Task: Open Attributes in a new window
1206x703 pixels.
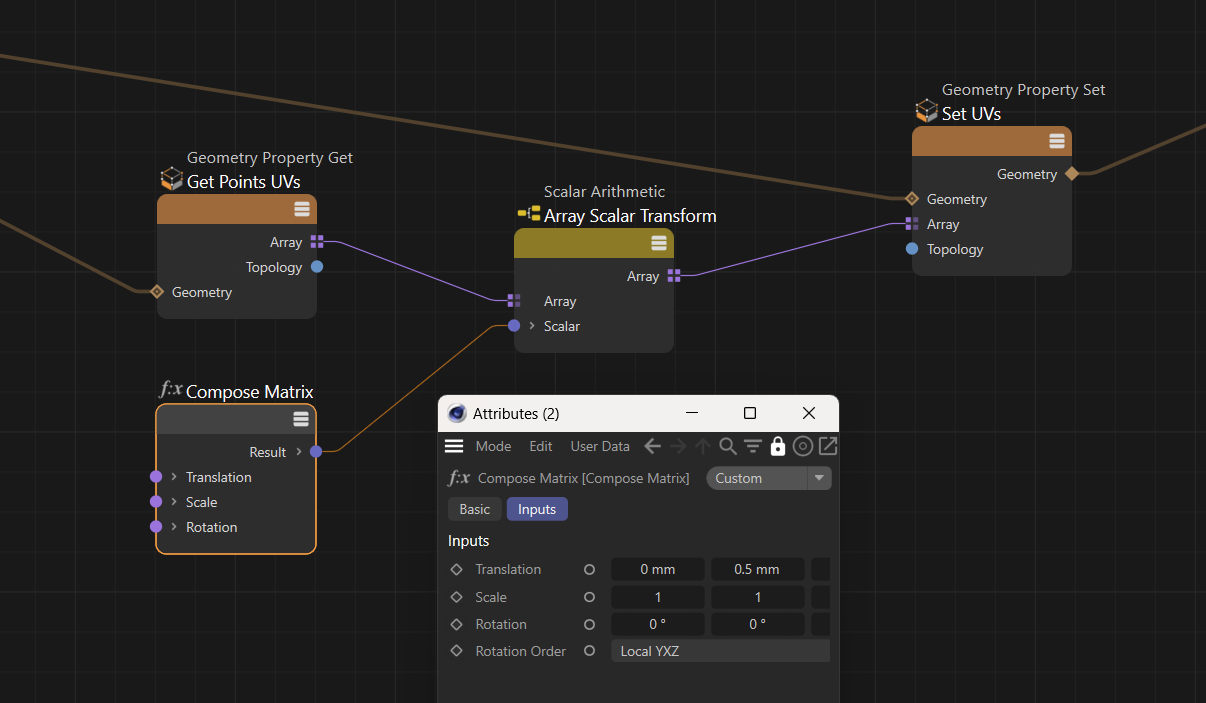Action: point(827,446)
